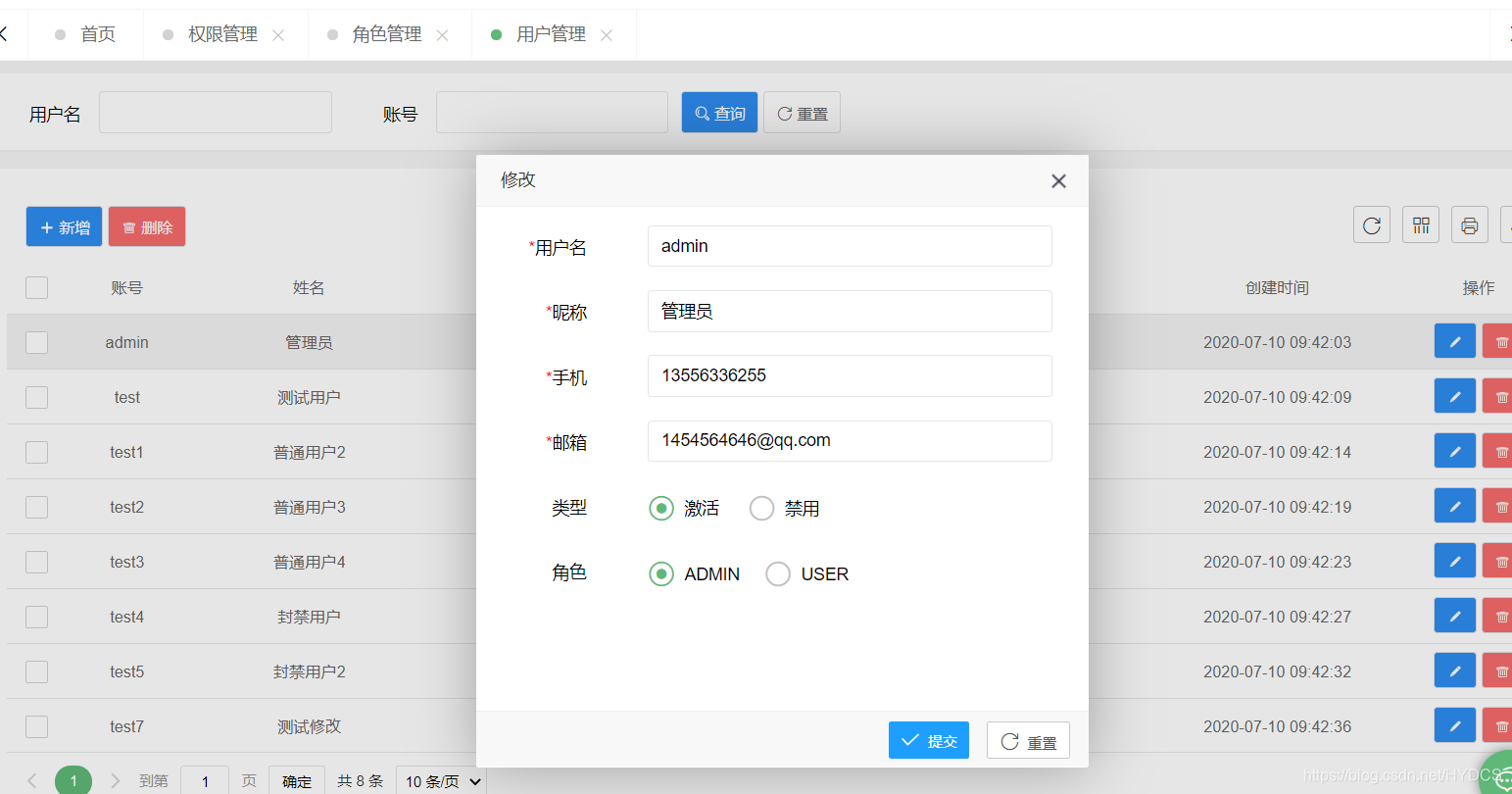Switch to the 首页 tab
Viewport: 1512px width, 794px height.
pos(96,33)
